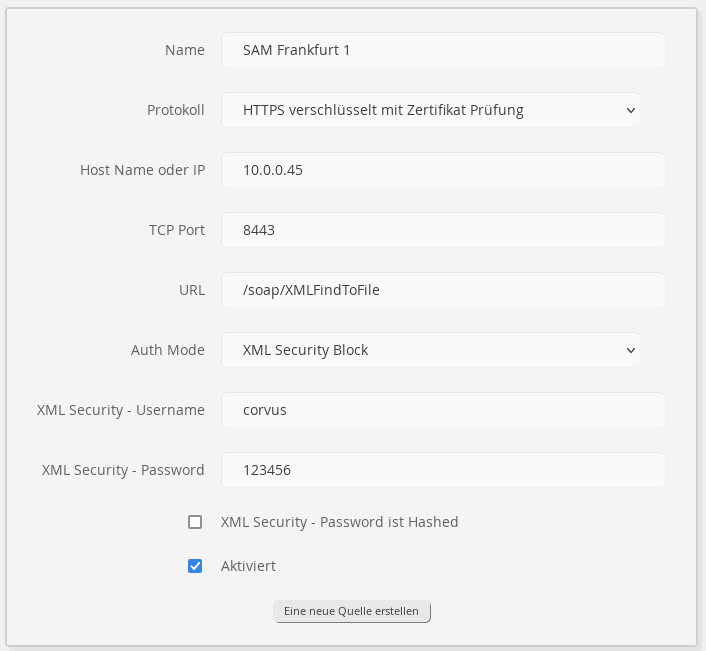Select the URL field with /soap/XMLFindToFile
The height and width of the screenshot is (651, 706).
[x=442, y=290]
